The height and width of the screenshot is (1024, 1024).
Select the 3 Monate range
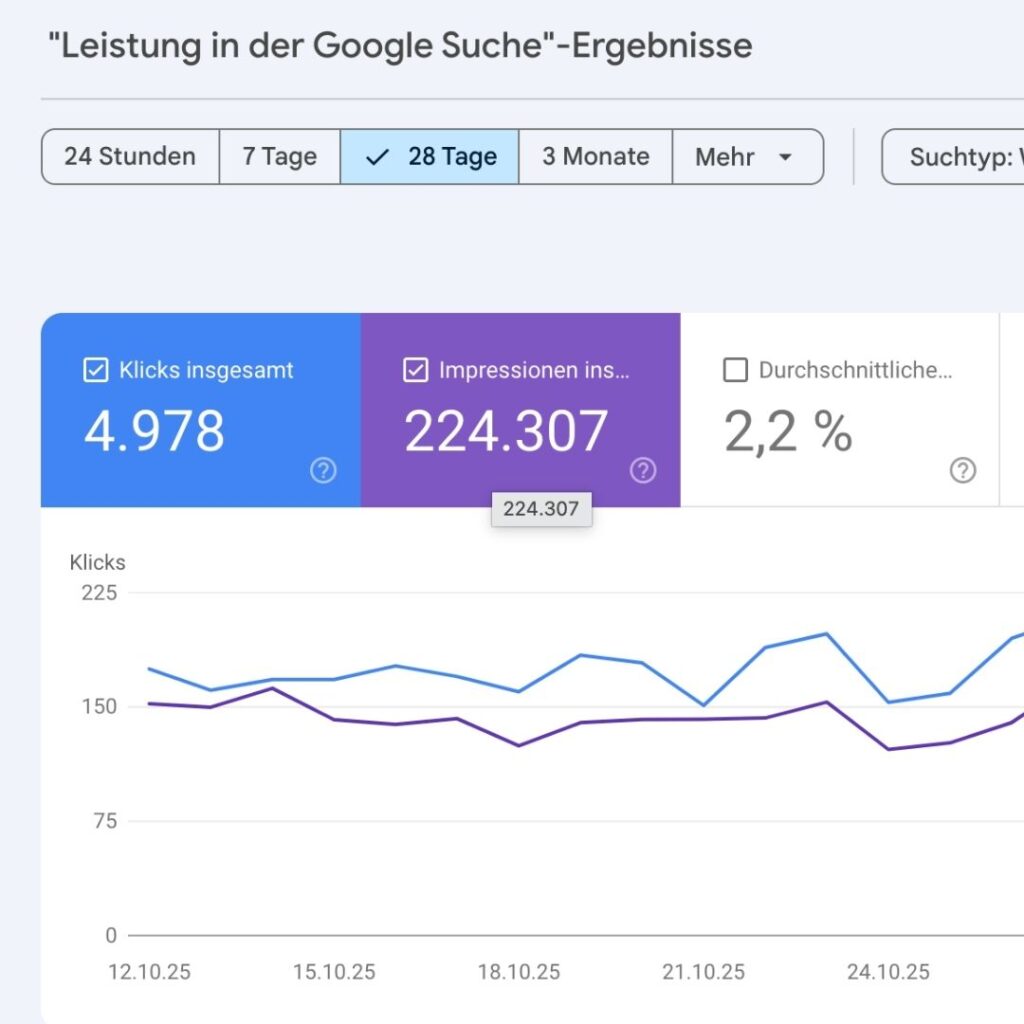(596, 157)
